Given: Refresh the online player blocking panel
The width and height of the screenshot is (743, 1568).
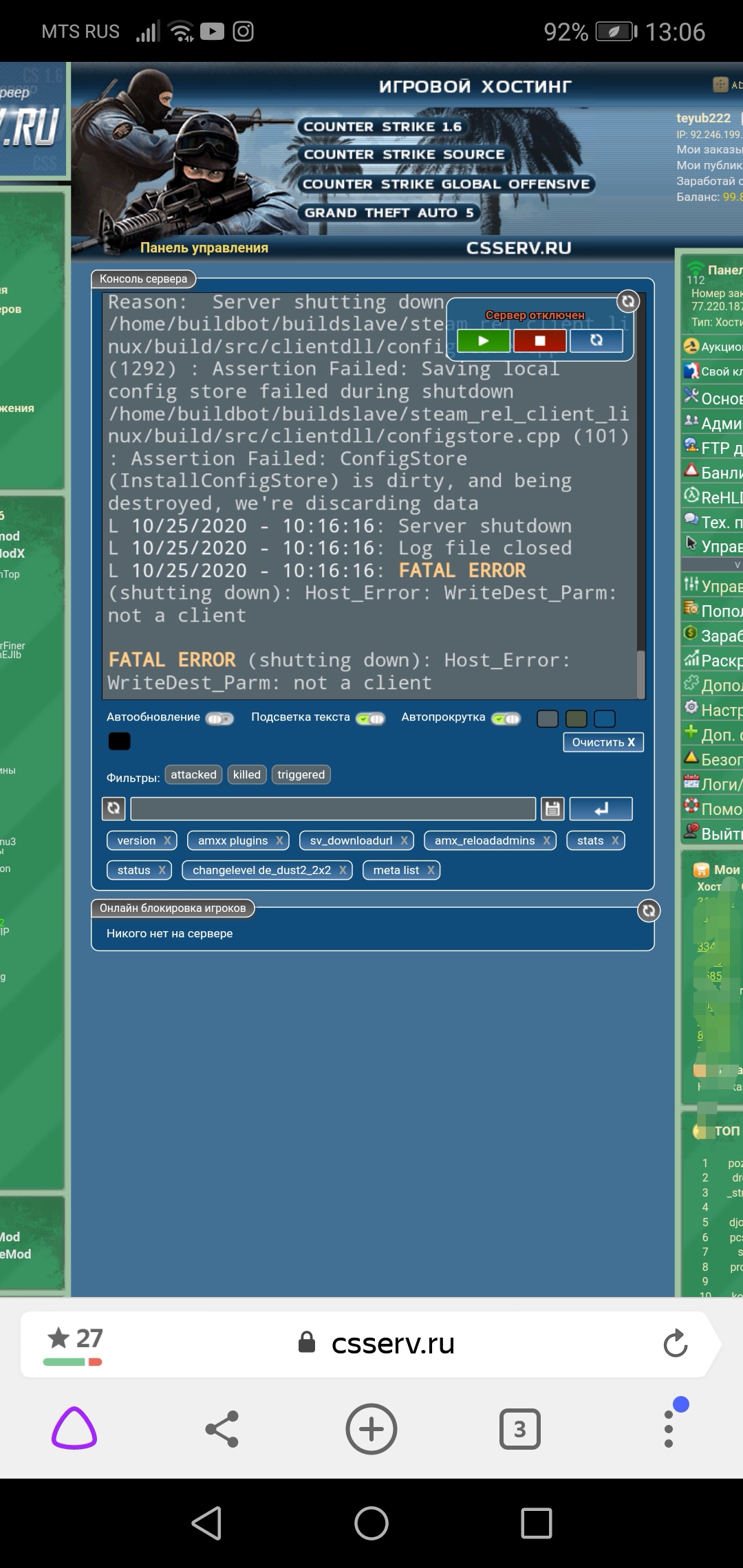Looking at the screenshot, I should click(649, 911).
